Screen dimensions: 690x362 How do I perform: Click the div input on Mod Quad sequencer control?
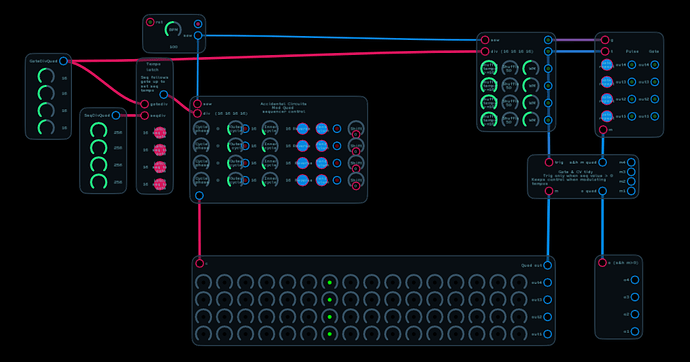[x=198, y=113]
